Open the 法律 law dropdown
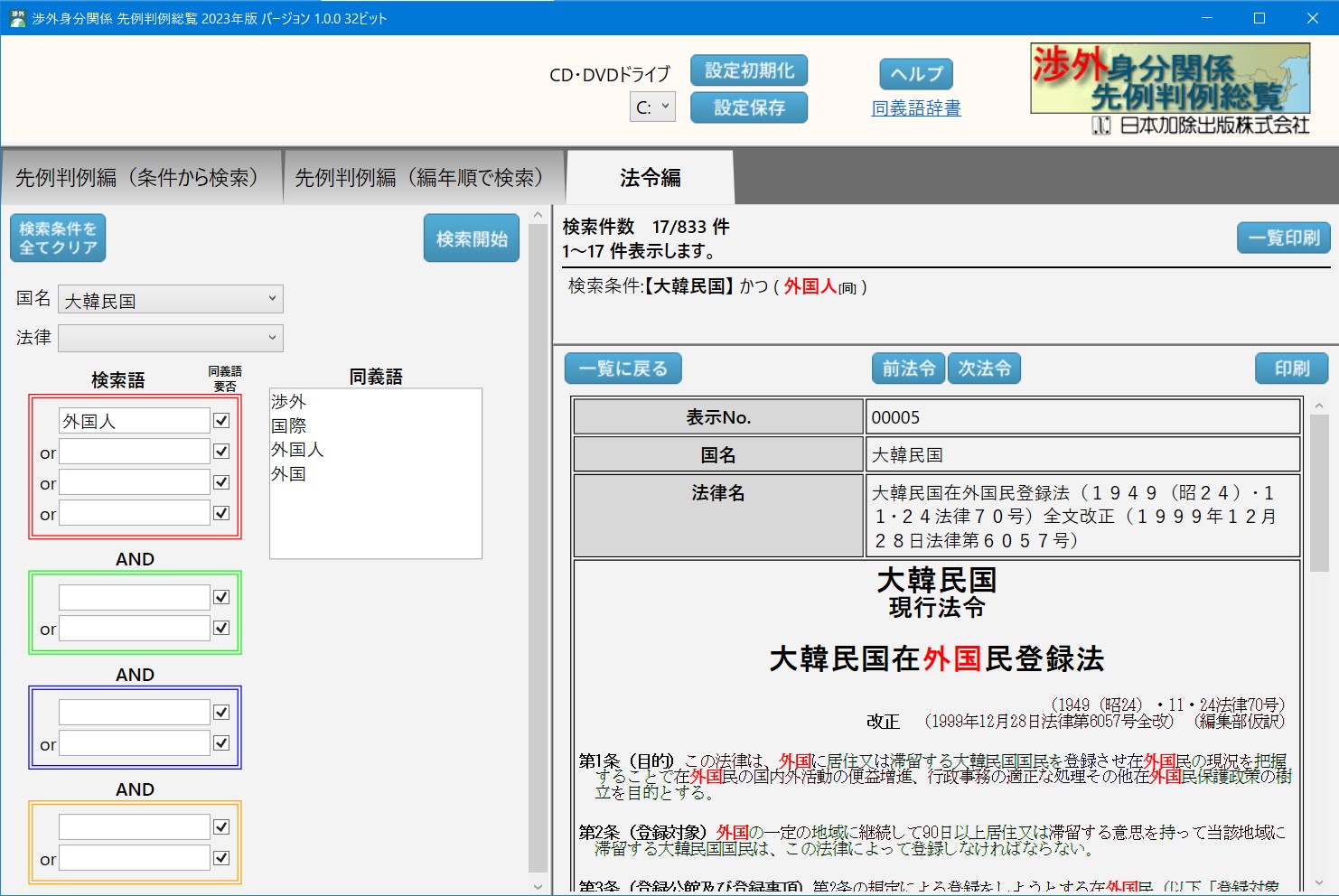Screen dimensions: 1339x896 171,338
